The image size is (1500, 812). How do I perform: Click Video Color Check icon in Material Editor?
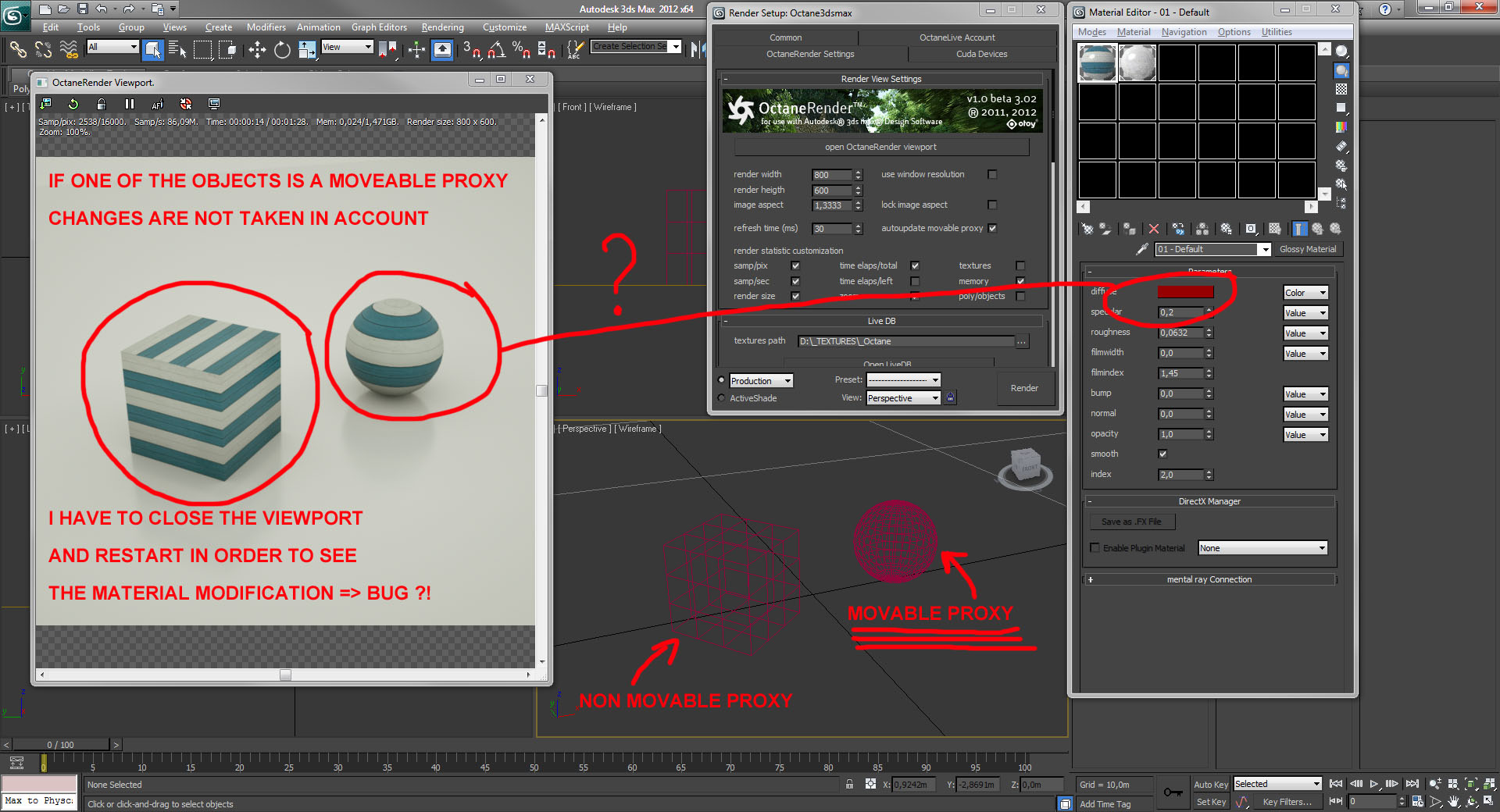point(1341,126)
